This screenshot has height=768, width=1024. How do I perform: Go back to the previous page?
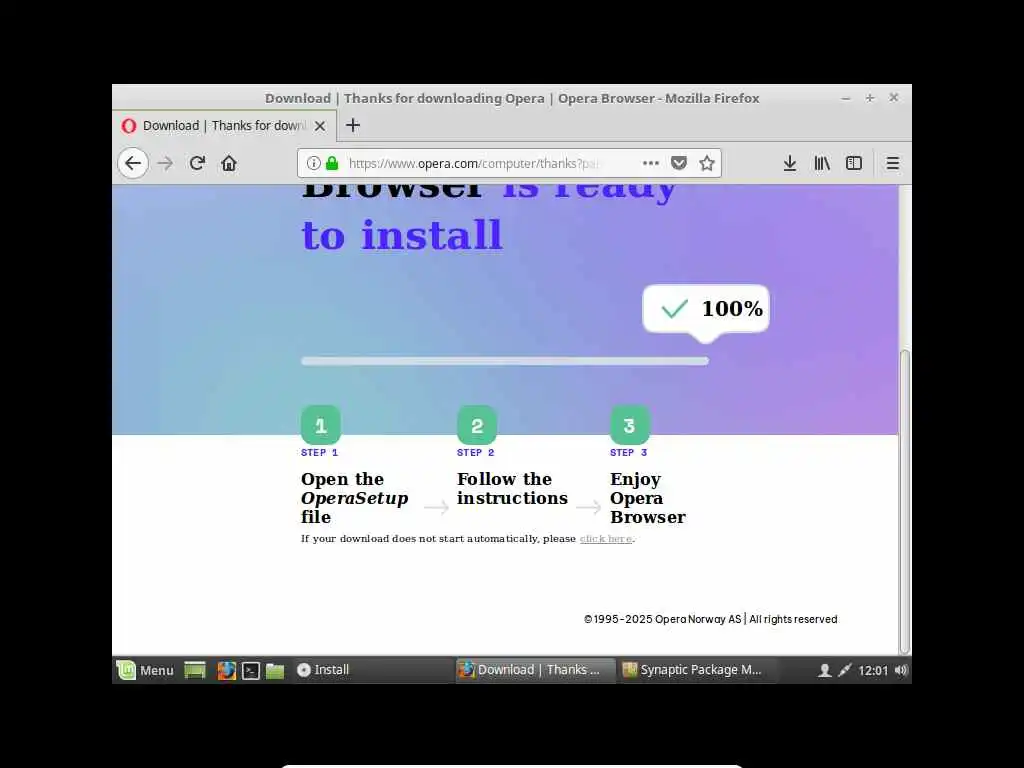(x=133, y=163)
